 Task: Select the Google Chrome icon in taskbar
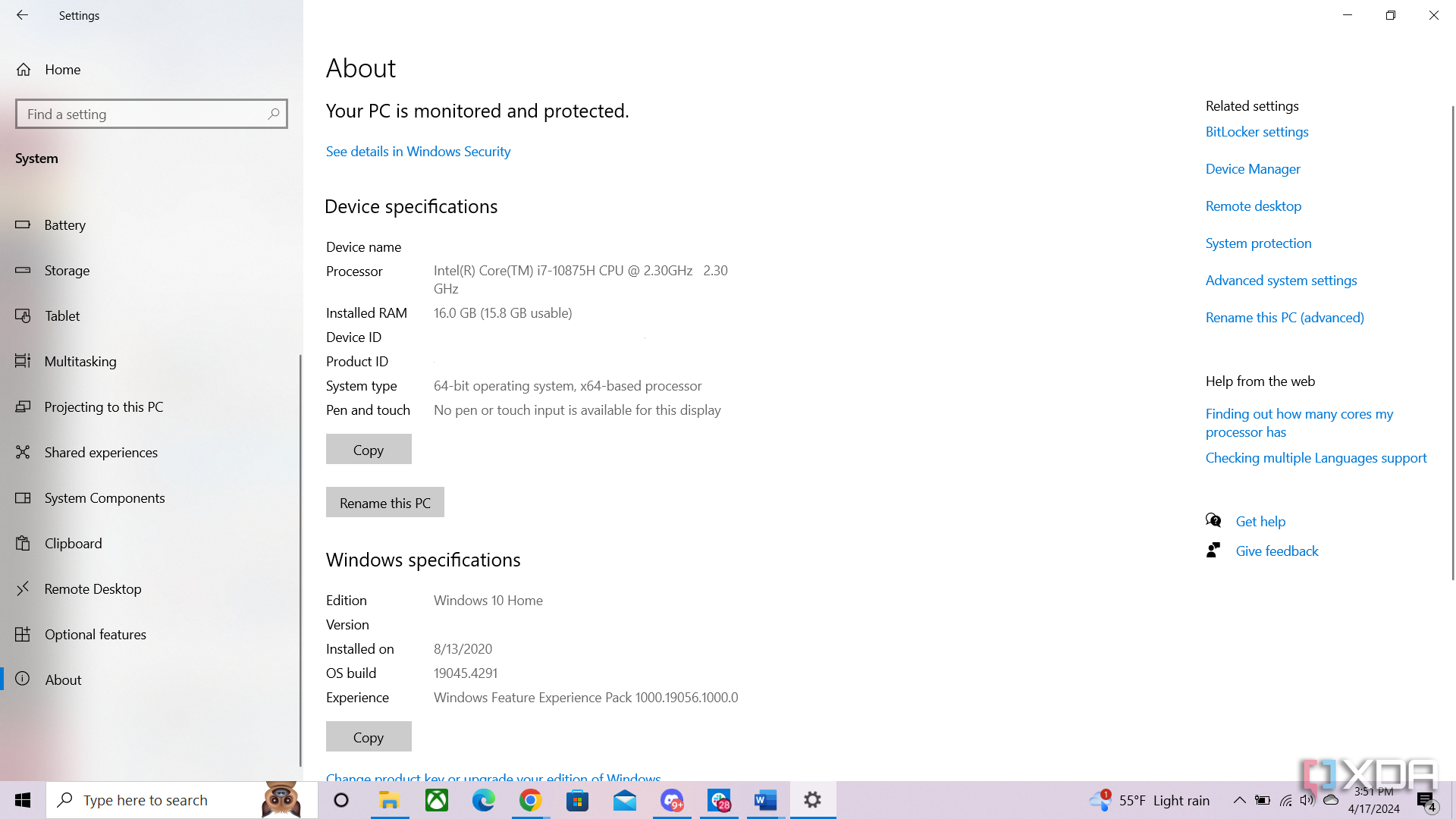coord(529,799)
